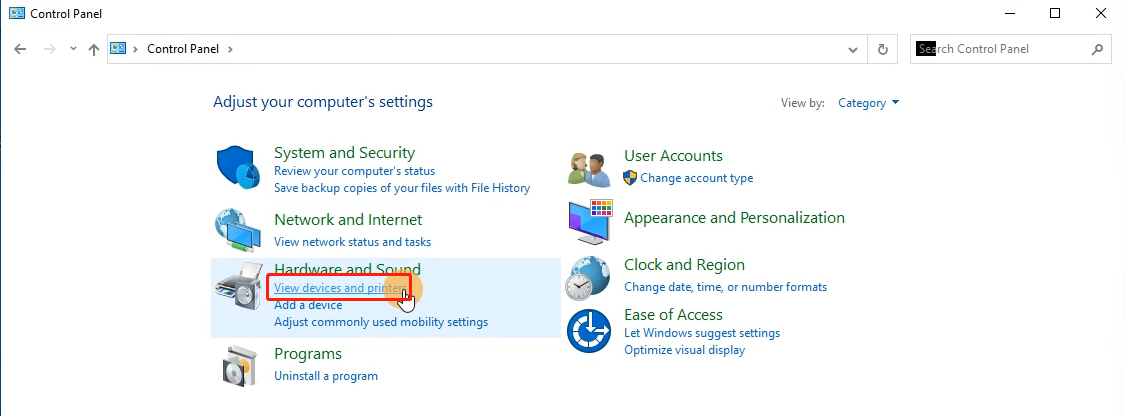
Task: Click the Add a device link
Action: pyautogui.click(x=308, y=305)
